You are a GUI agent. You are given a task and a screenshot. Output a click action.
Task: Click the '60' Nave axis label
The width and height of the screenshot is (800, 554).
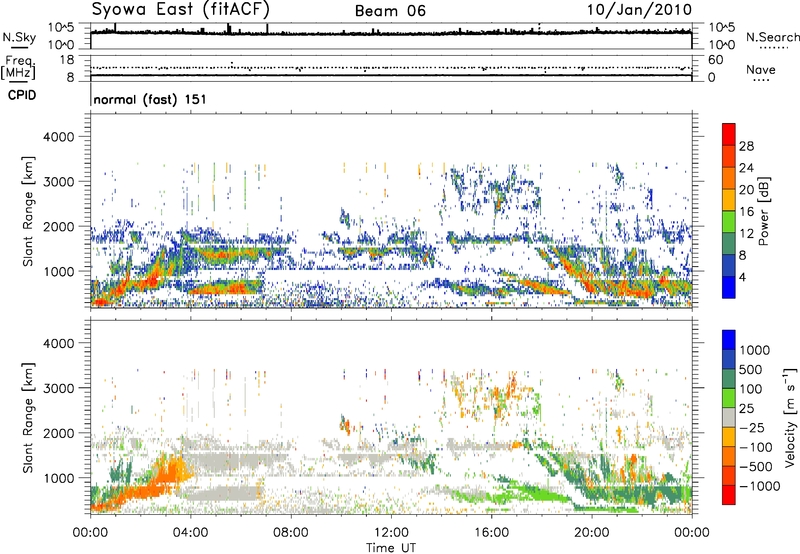(715, 60)
